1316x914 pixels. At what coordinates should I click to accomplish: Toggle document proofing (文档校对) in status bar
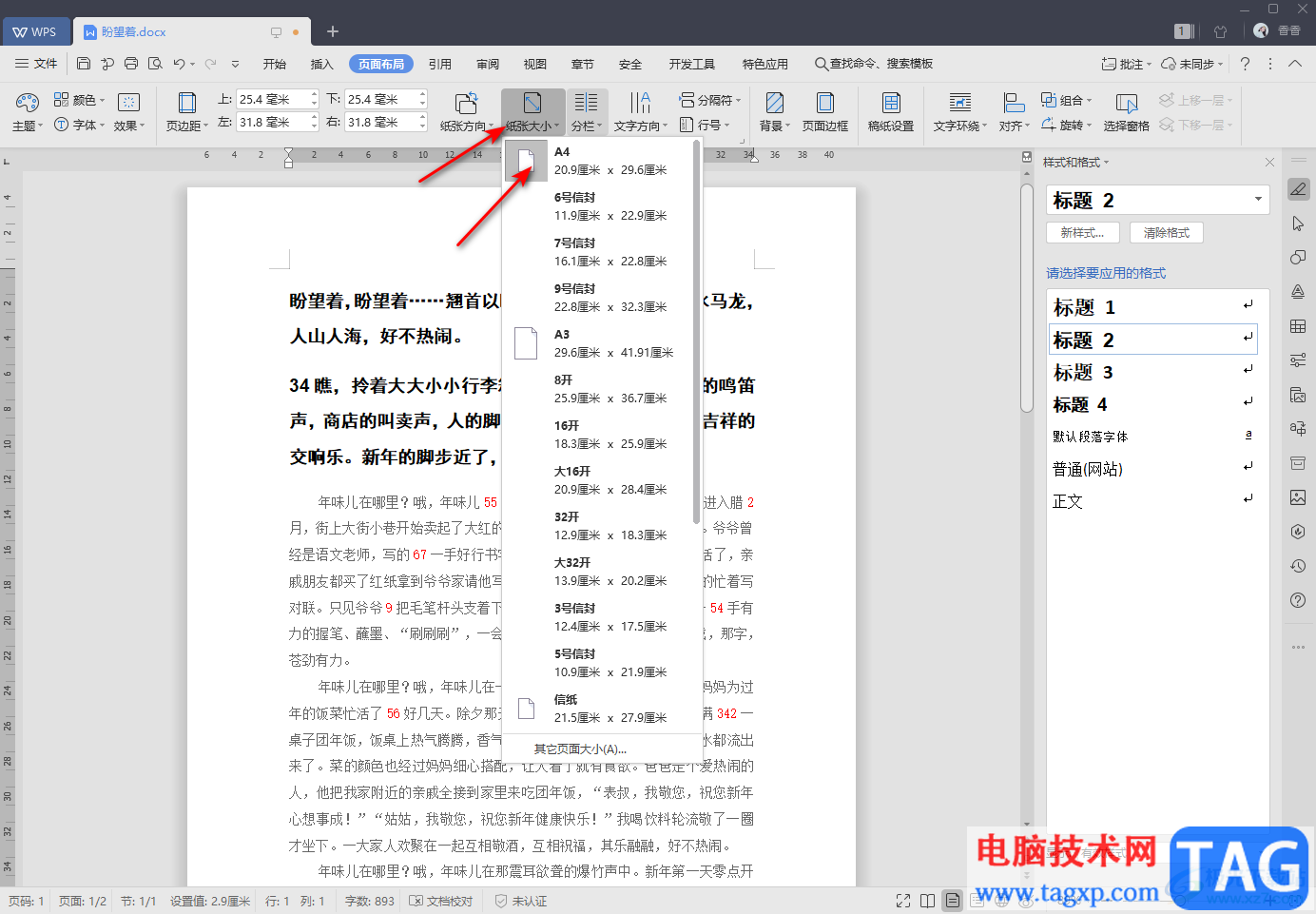441,901
